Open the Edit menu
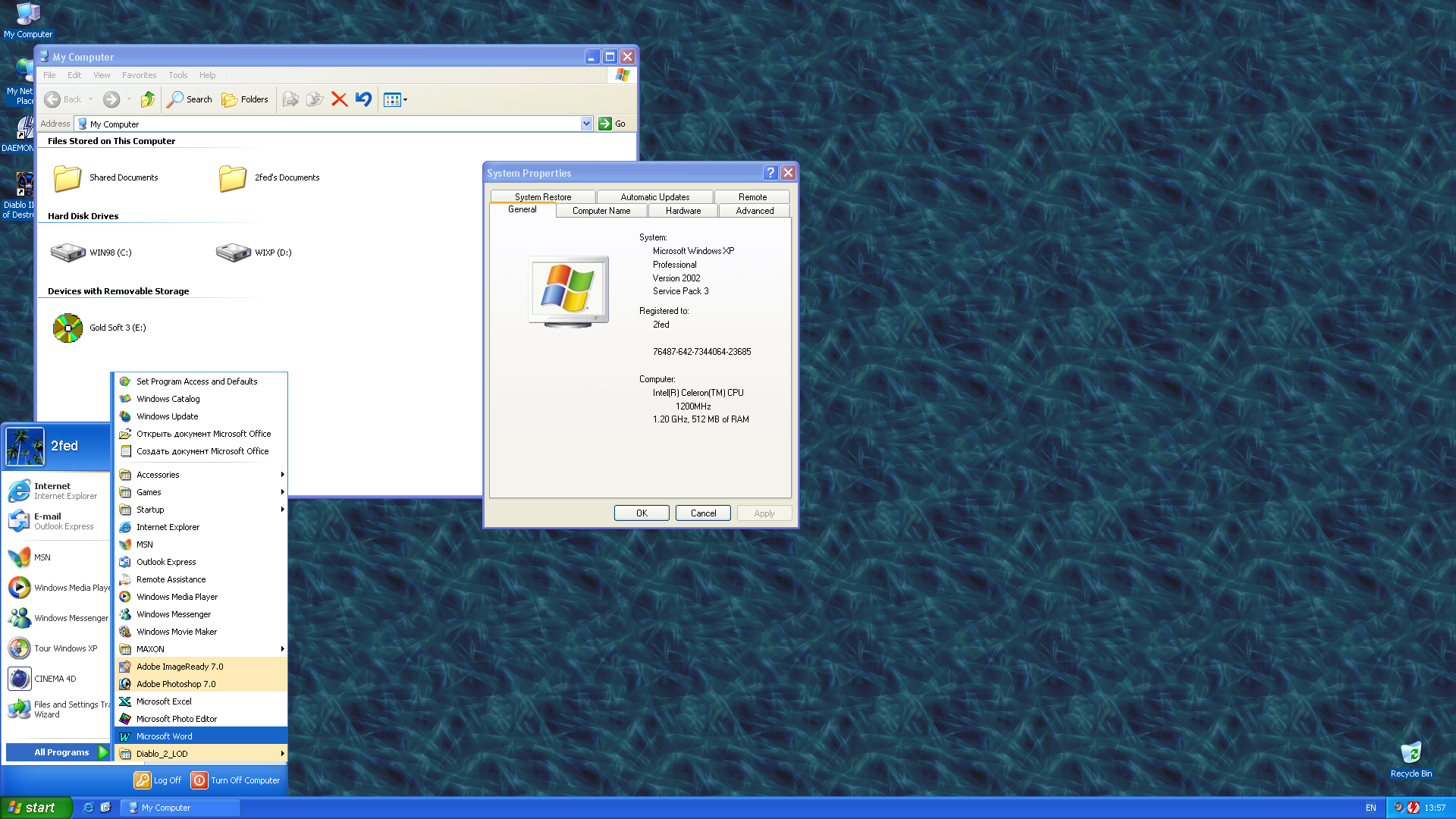Image resolution: width=1456 pixels, height=819 pixels. coord(74,75)
